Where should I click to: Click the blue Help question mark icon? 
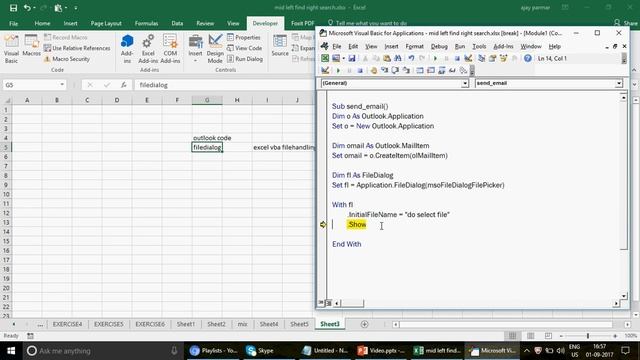(x=528, y=58)
